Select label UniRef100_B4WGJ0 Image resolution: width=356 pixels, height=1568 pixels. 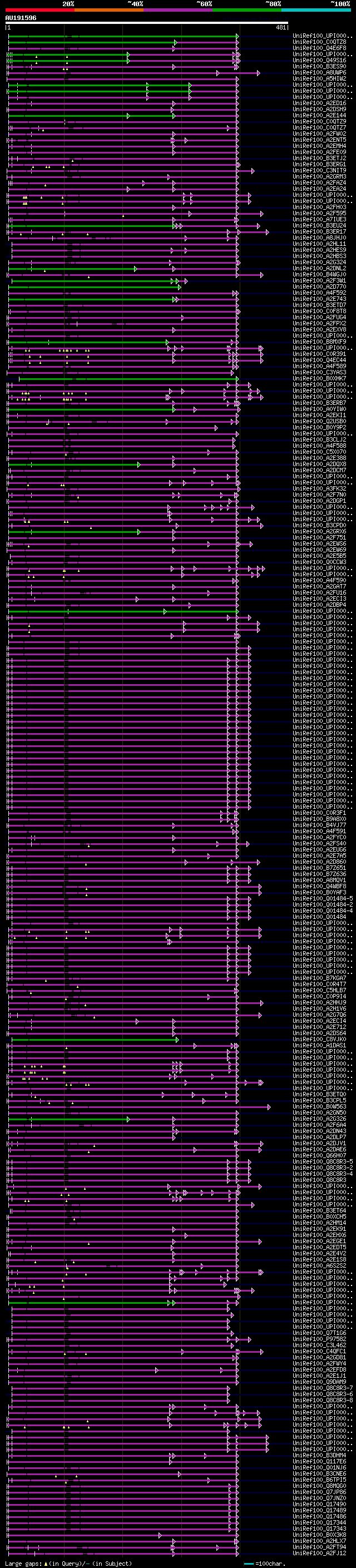tap(319, 275)
